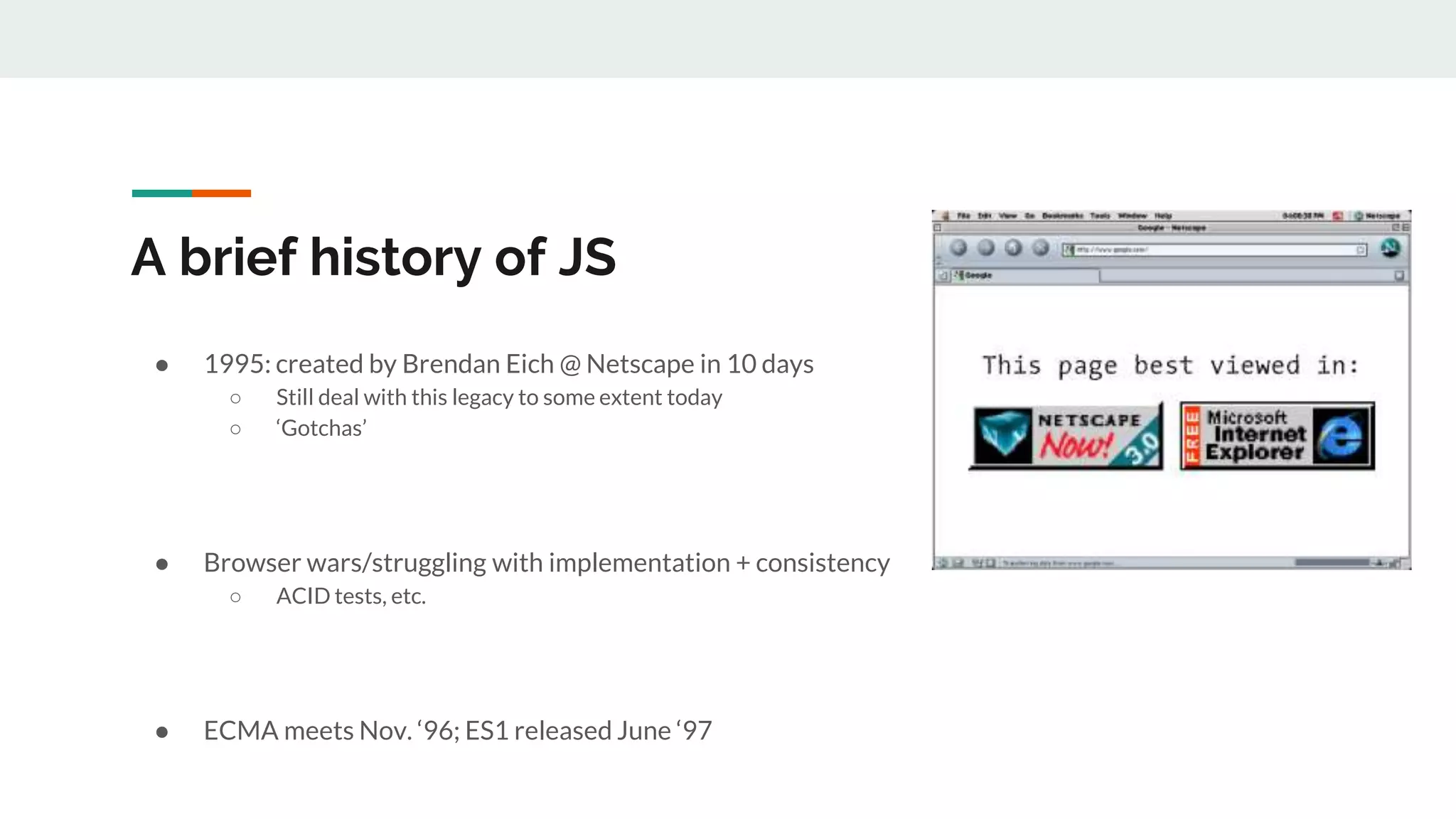1456x819 pixels.
Task: Open the Window menu in Netscape
Action: pos(1132,215)
